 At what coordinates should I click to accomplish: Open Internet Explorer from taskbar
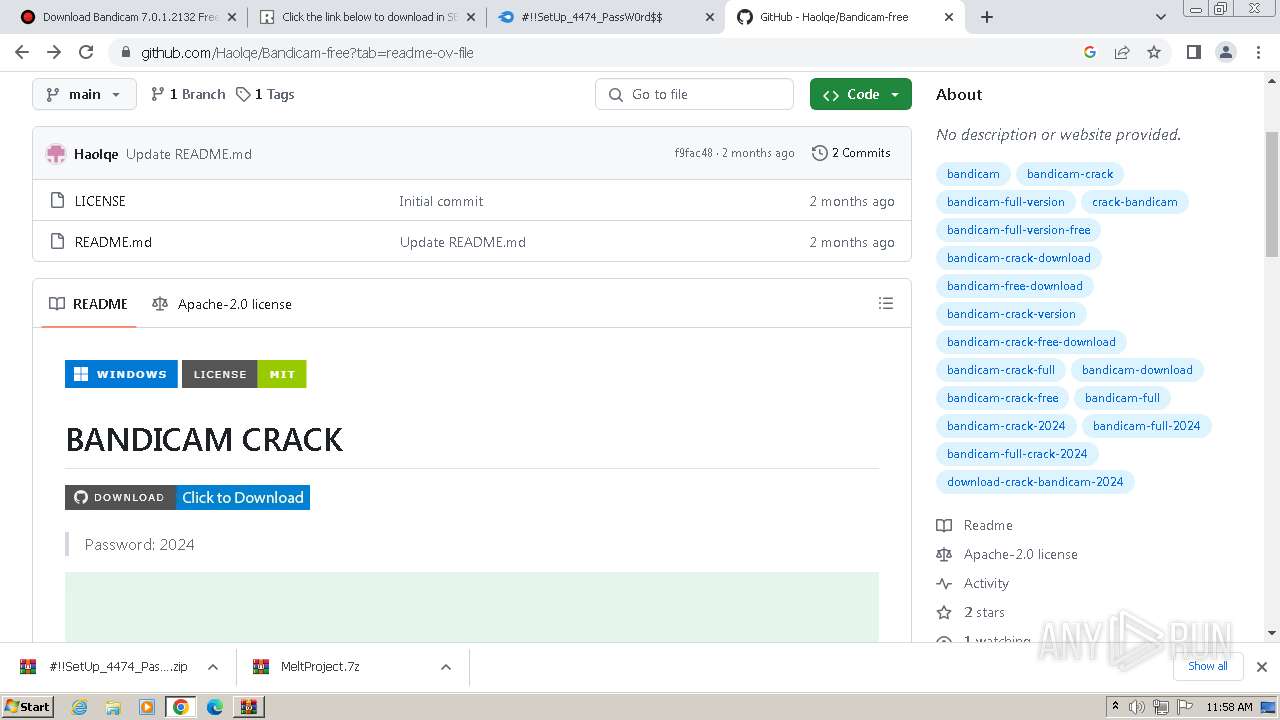tap(79, 707)
